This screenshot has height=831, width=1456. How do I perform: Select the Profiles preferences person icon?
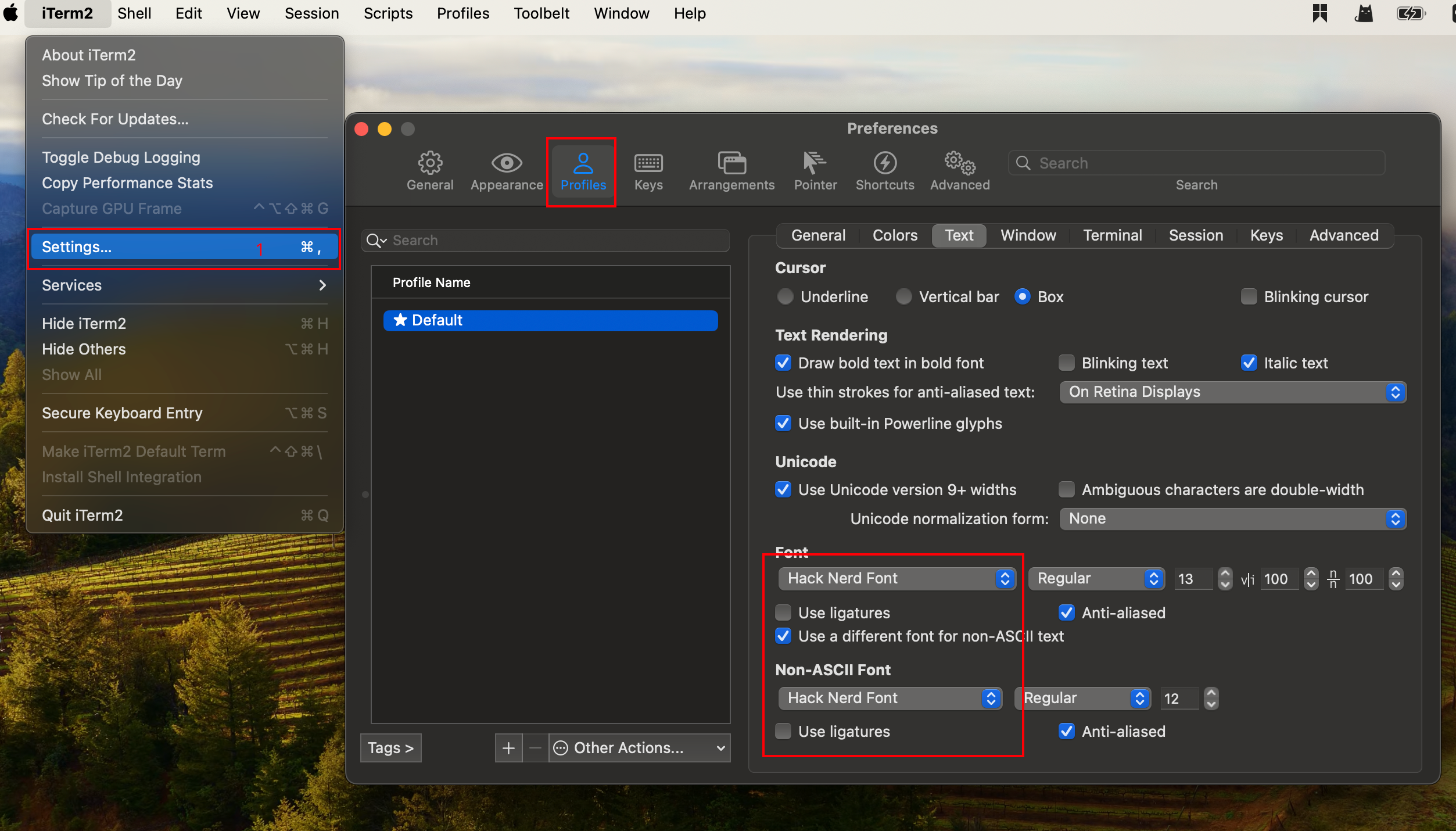583,171
